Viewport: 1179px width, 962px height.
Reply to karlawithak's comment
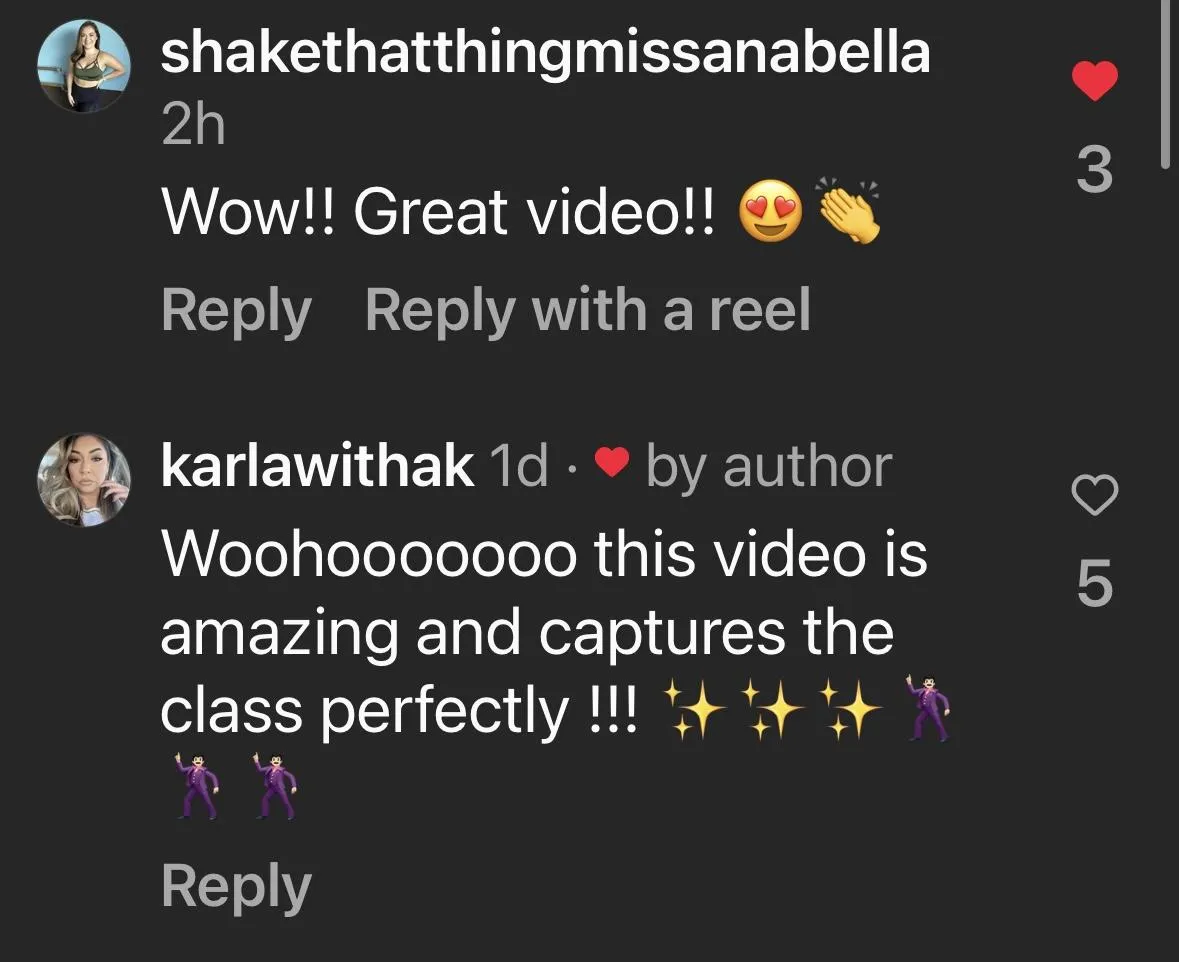236,888
